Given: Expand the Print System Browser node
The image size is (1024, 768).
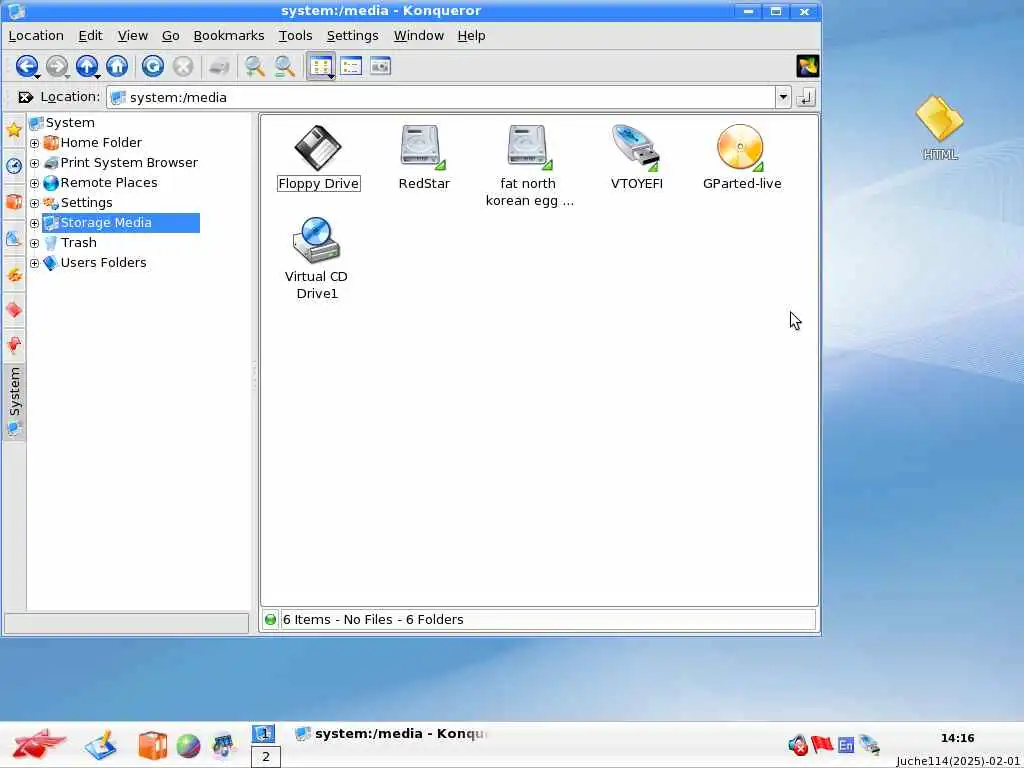Looking at the screenshot, I should coord(35,163).
